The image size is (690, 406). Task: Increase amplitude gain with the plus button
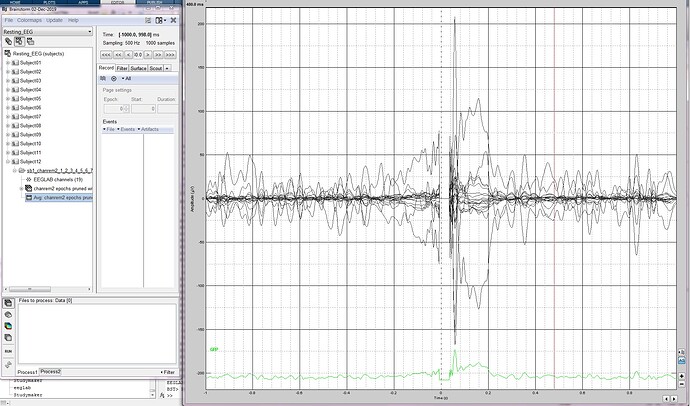pyautogui.click(x=681, y=376)
